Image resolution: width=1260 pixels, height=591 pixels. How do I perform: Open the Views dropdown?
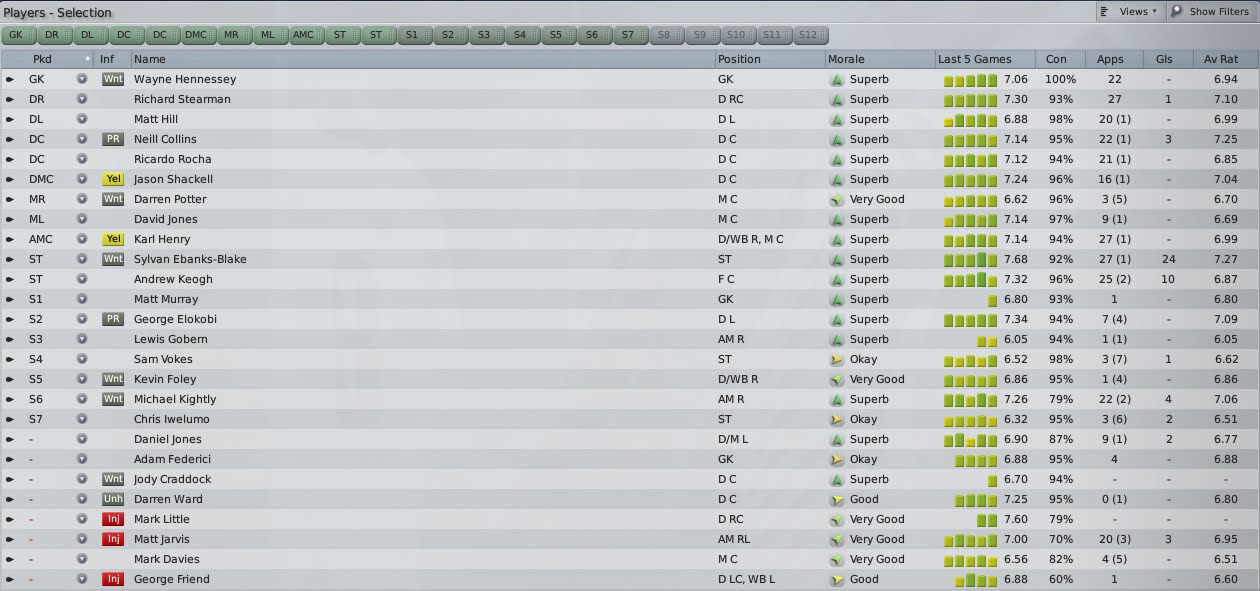1130,12
